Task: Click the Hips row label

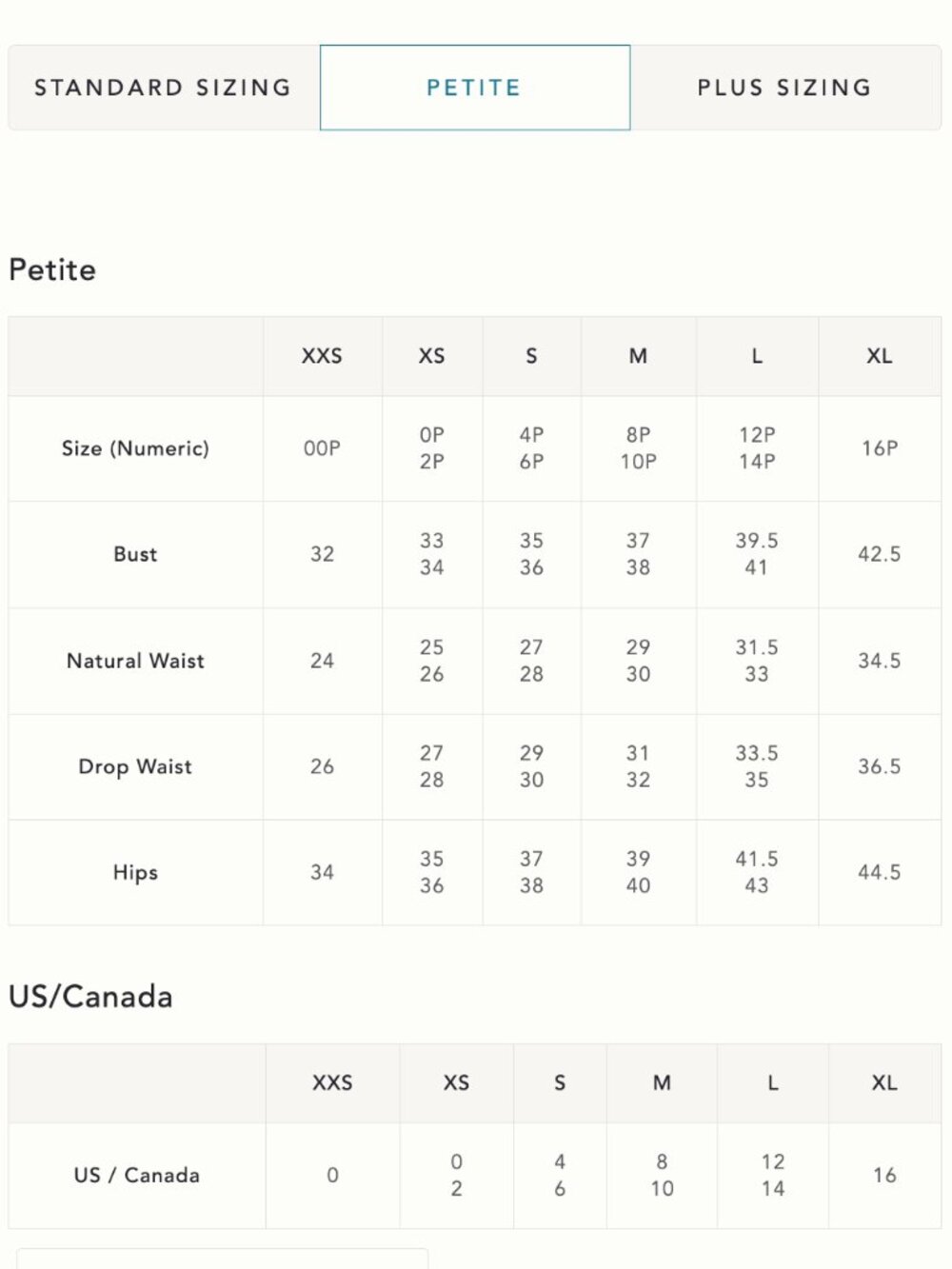Action: coord(135,873)
